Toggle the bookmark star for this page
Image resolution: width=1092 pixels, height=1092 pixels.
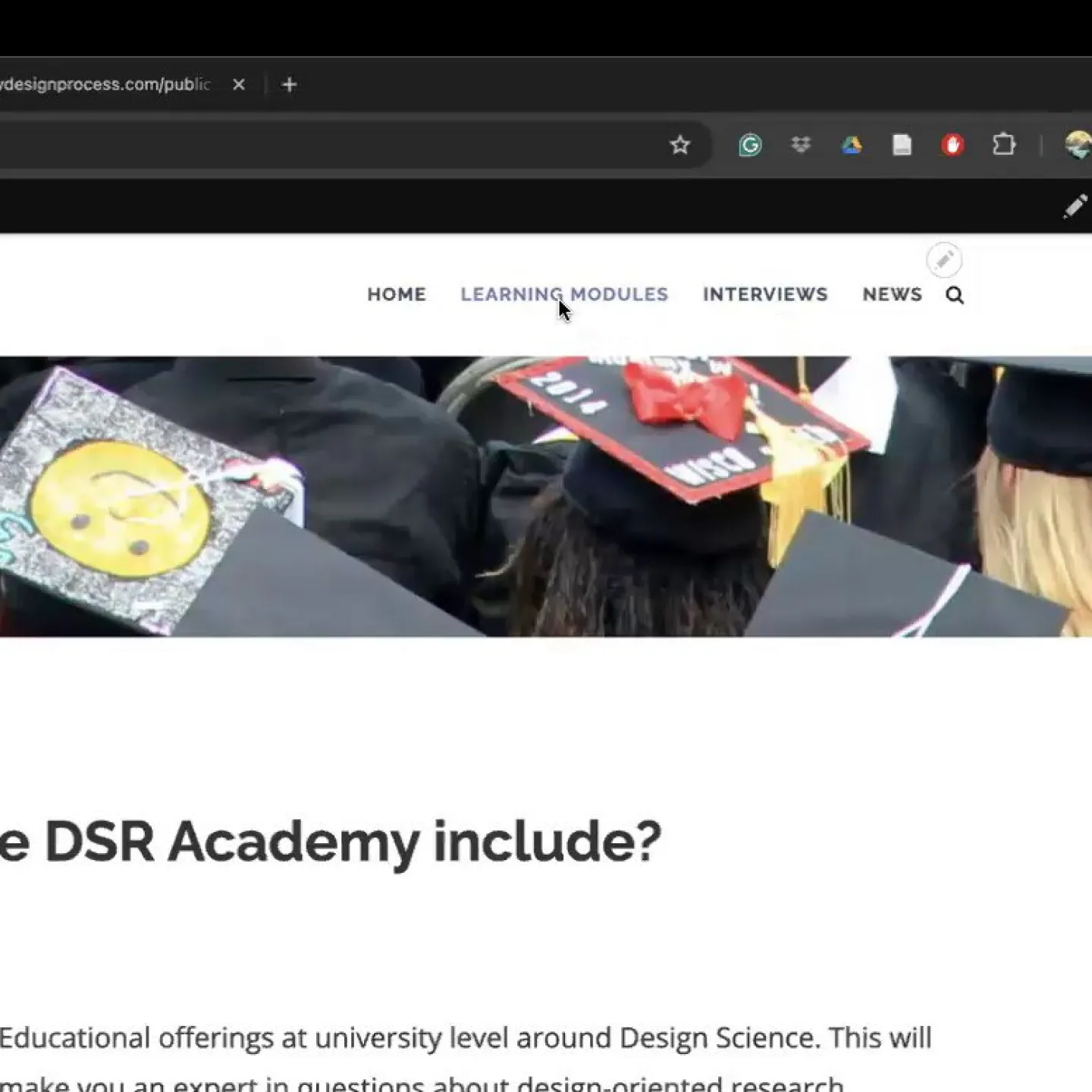[679, 144]
